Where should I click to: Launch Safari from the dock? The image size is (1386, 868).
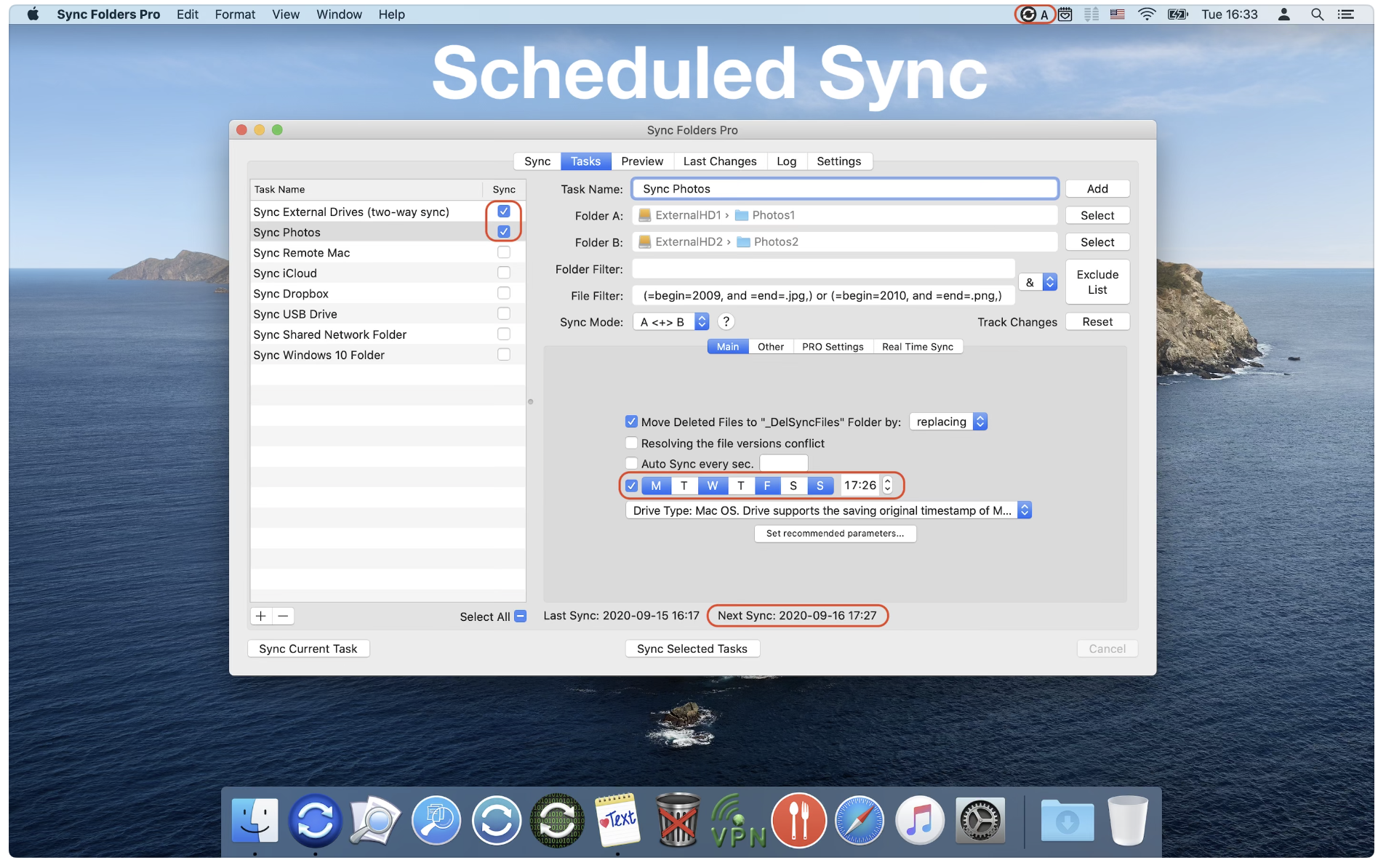click(x=859, y=821)
